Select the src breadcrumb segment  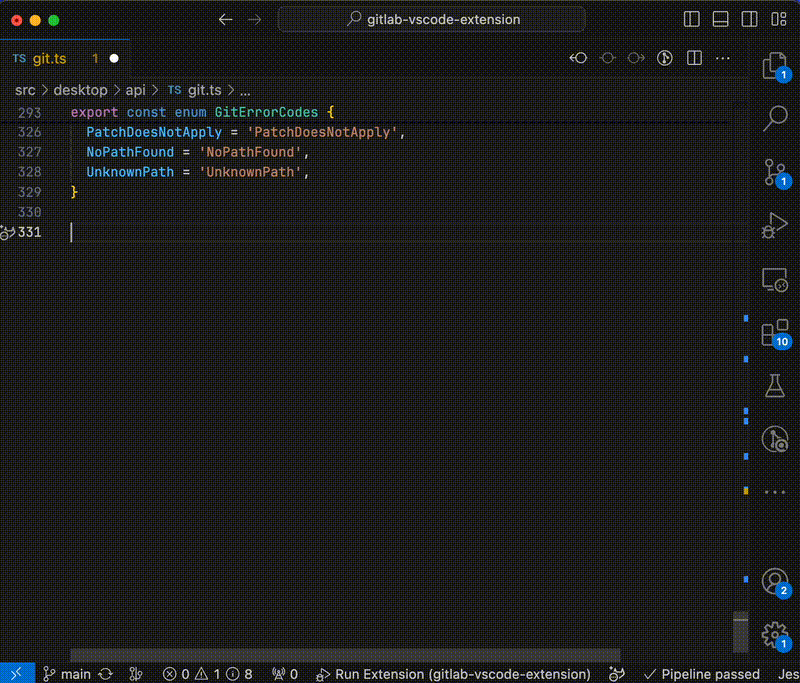(x=25, y=90)
